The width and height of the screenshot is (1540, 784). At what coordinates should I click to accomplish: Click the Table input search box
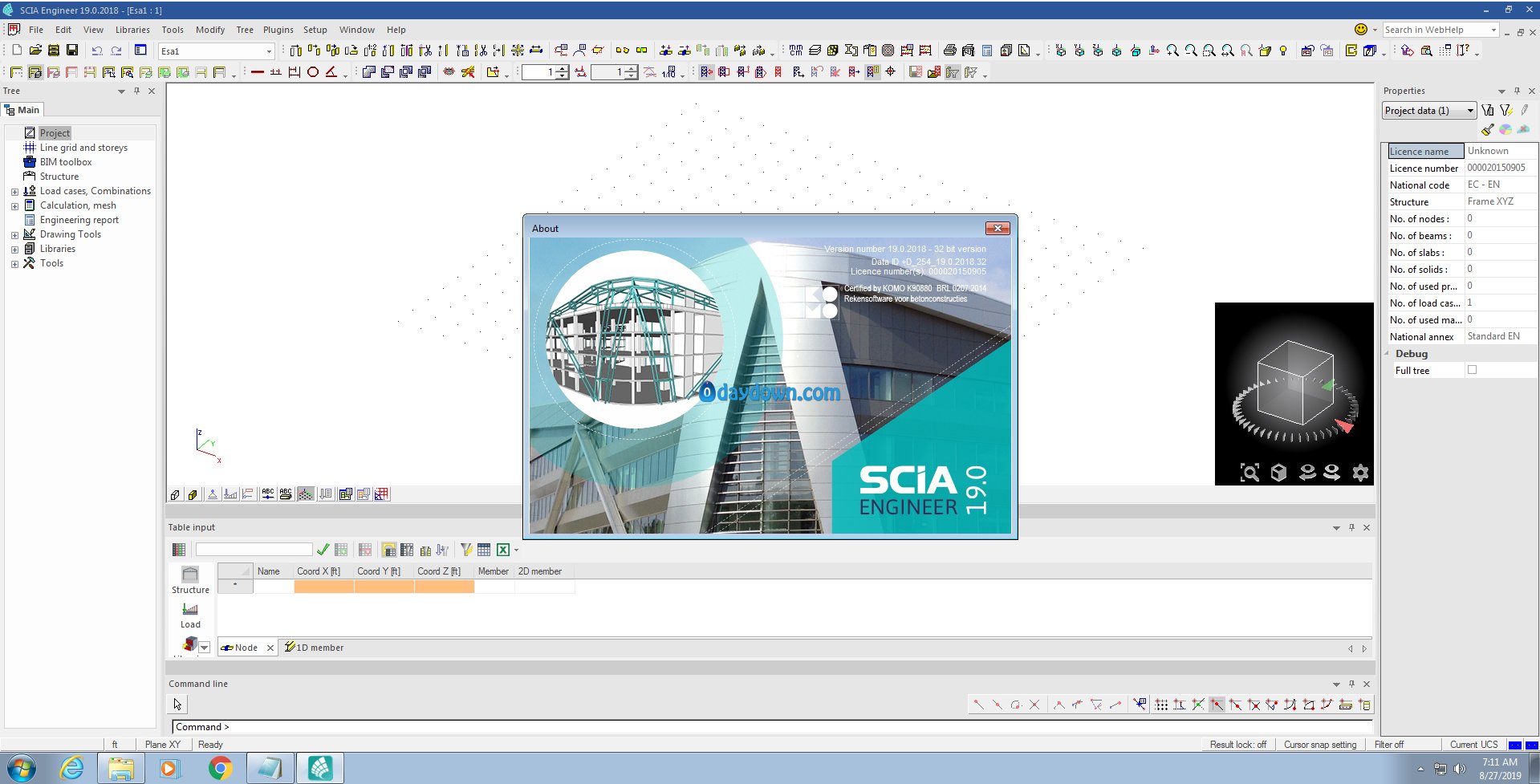point(254,550)
